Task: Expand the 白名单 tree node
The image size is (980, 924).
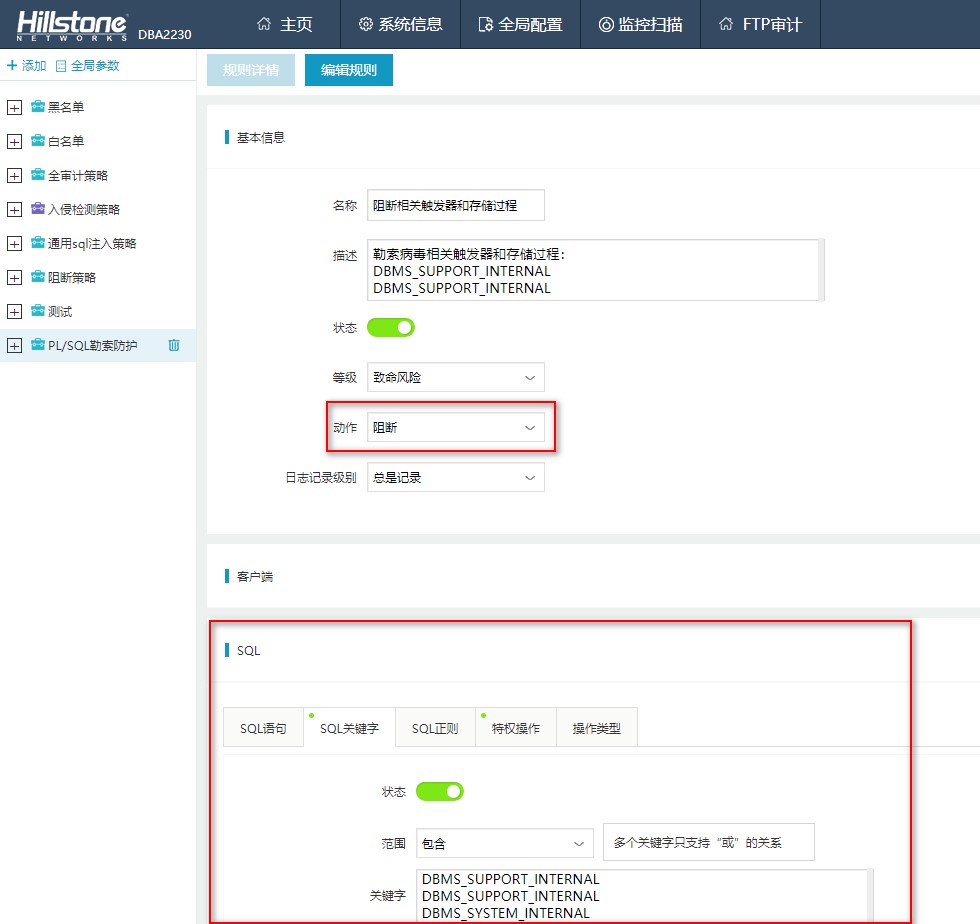Action: pos(14,141)
